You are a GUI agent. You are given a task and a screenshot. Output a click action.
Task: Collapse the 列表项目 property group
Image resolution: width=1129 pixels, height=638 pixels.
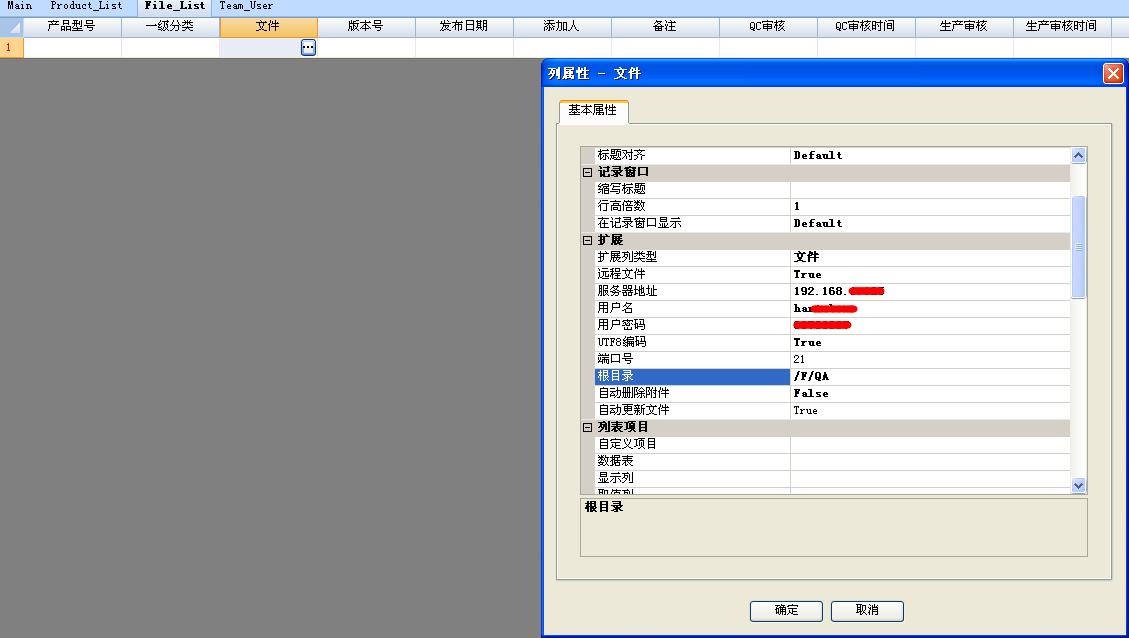tap(588, 428)
